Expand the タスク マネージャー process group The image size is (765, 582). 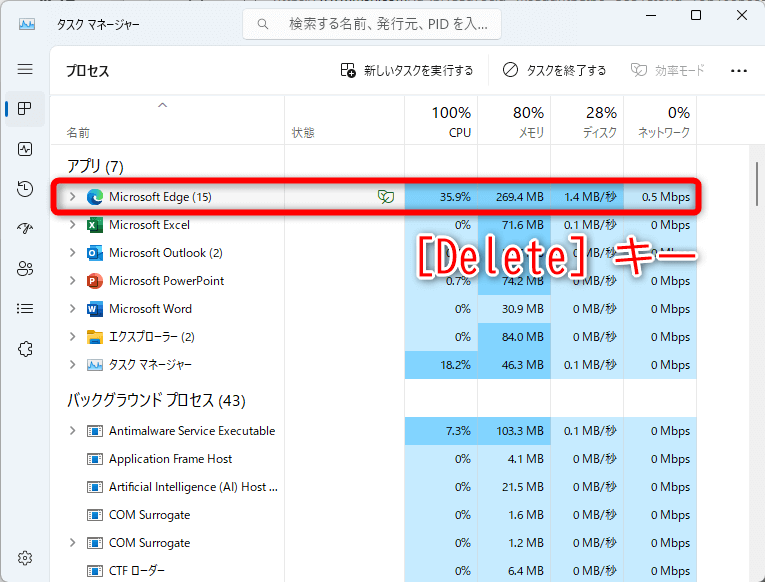[73, 364]
